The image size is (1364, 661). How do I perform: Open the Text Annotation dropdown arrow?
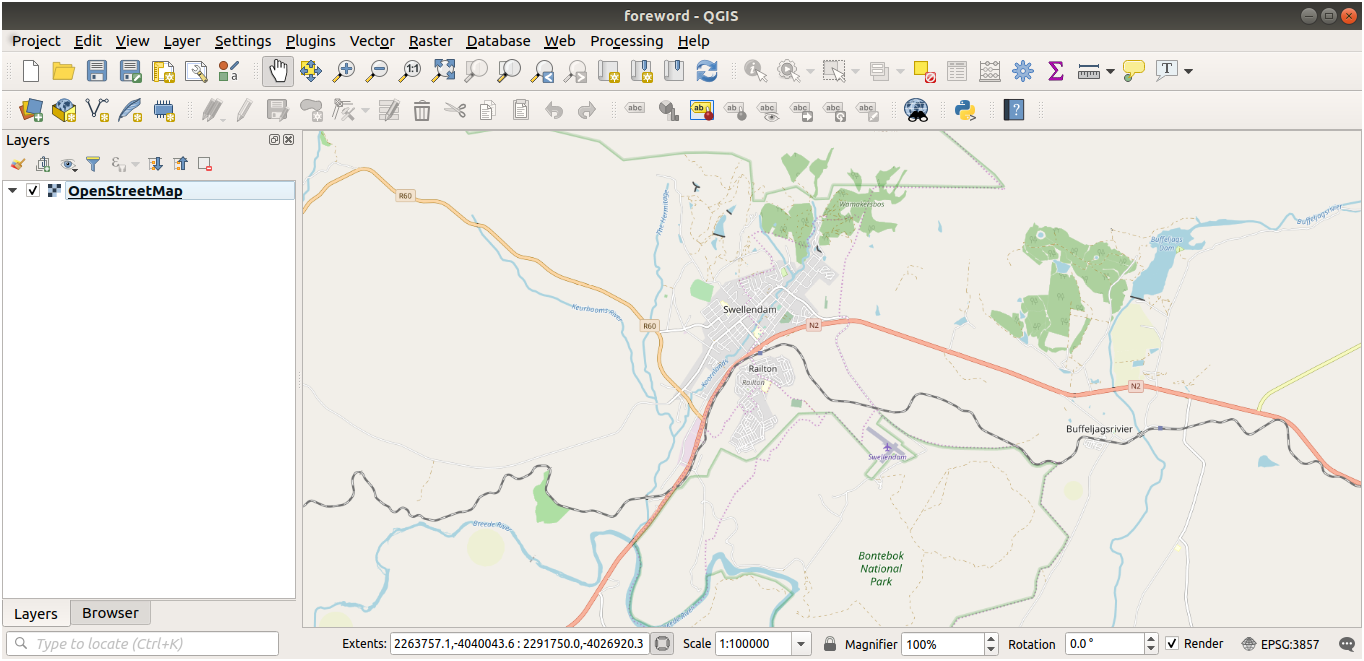click(1187, 71)
